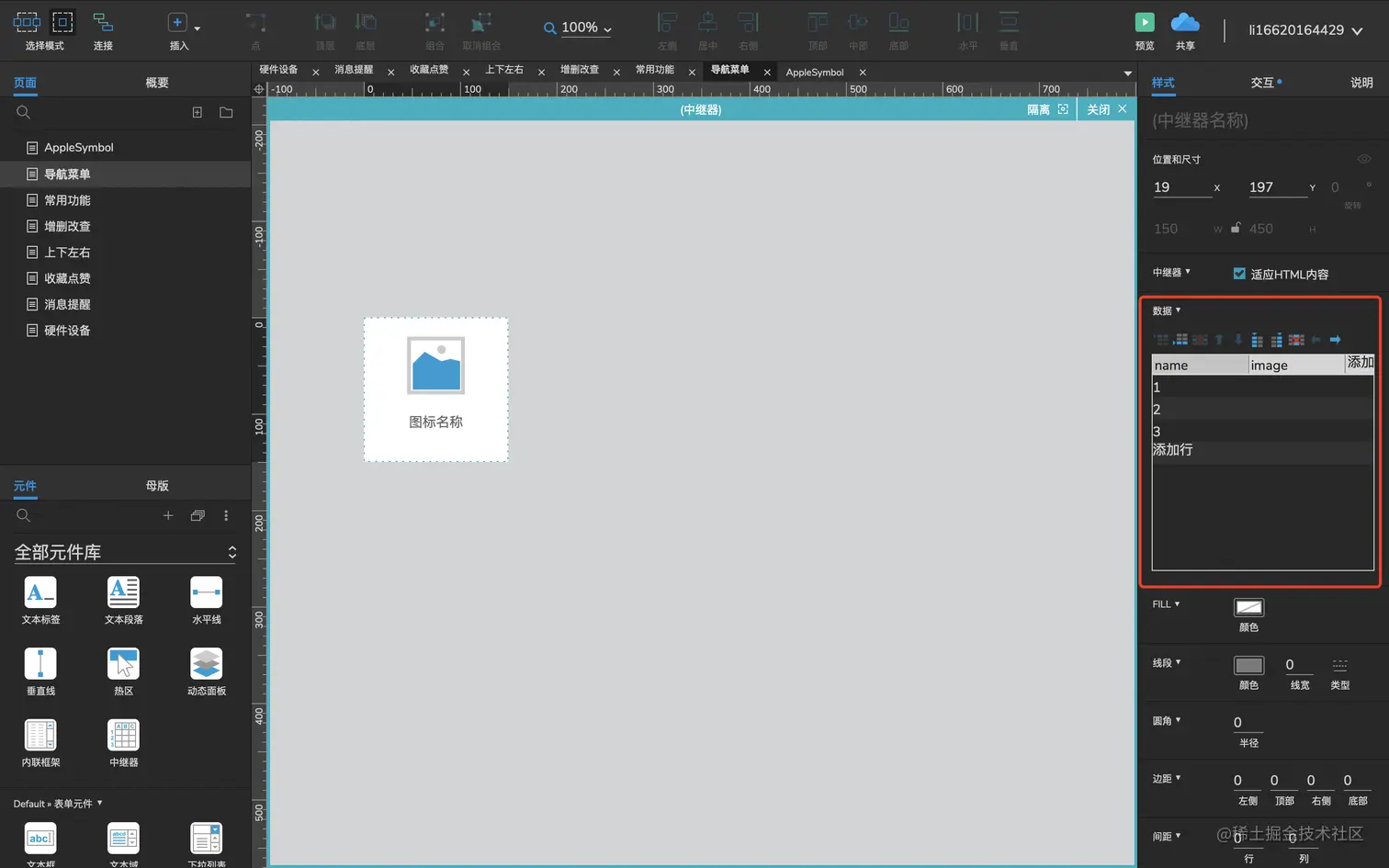The height and width of the screenshot is (868, 1389).
Task: Open the 插入 dropdown arrow
Action: click(197, 28)
